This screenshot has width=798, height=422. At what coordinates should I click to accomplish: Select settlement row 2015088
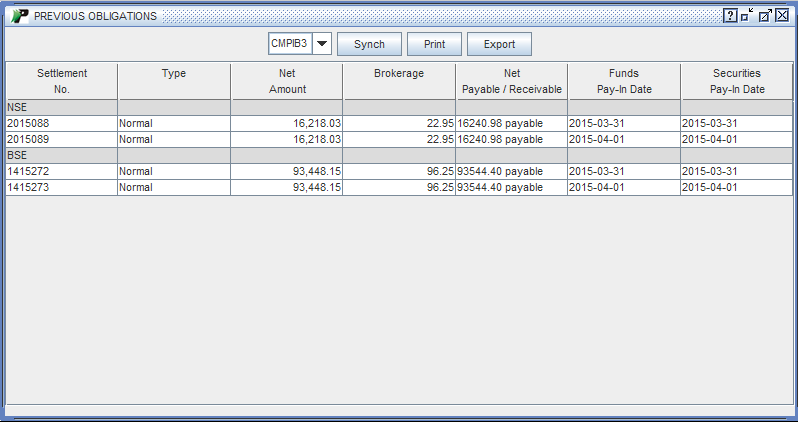click(62, 123)
